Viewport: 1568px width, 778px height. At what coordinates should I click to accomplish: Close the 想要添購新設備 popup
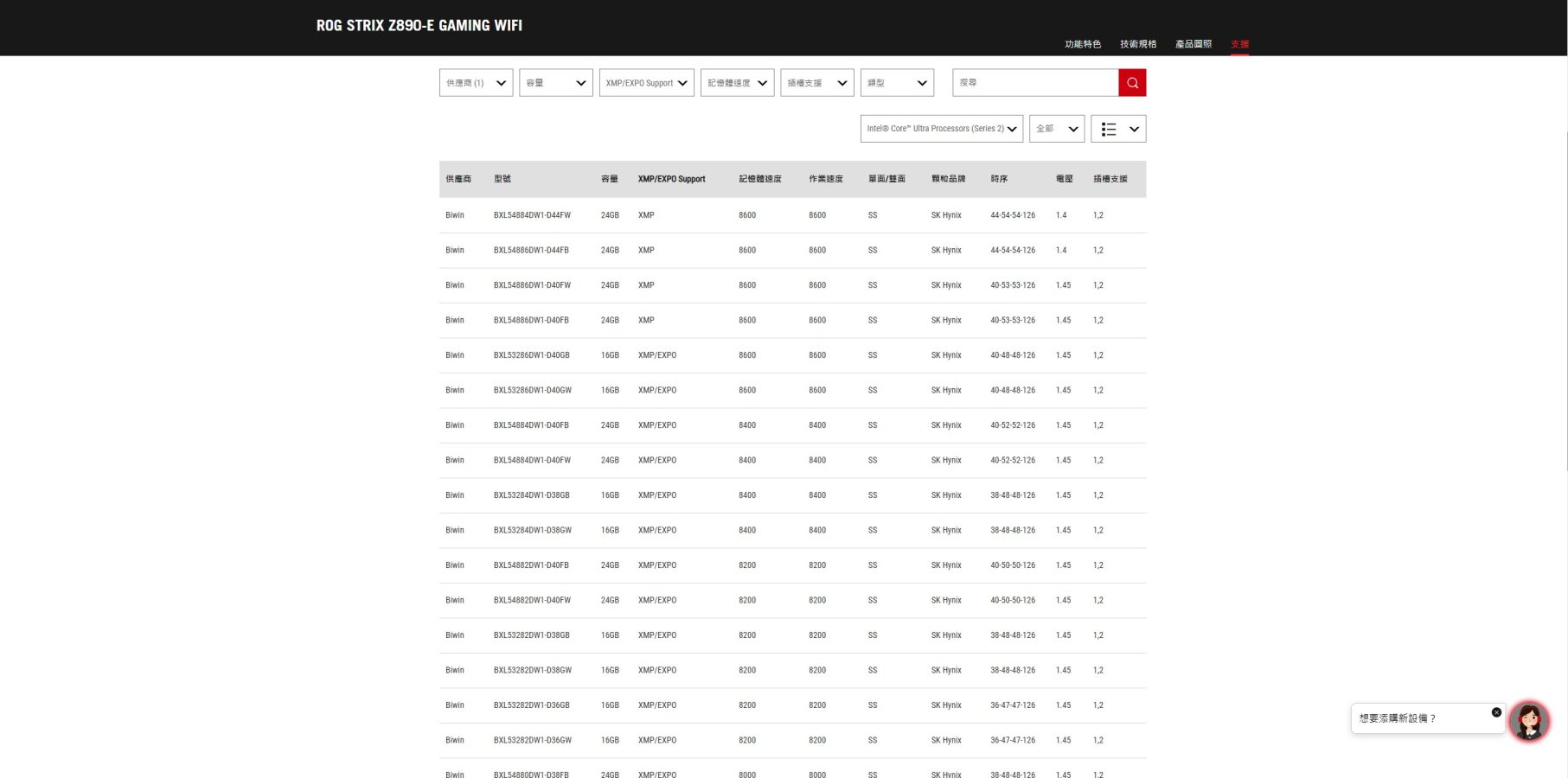point(1496,712)
